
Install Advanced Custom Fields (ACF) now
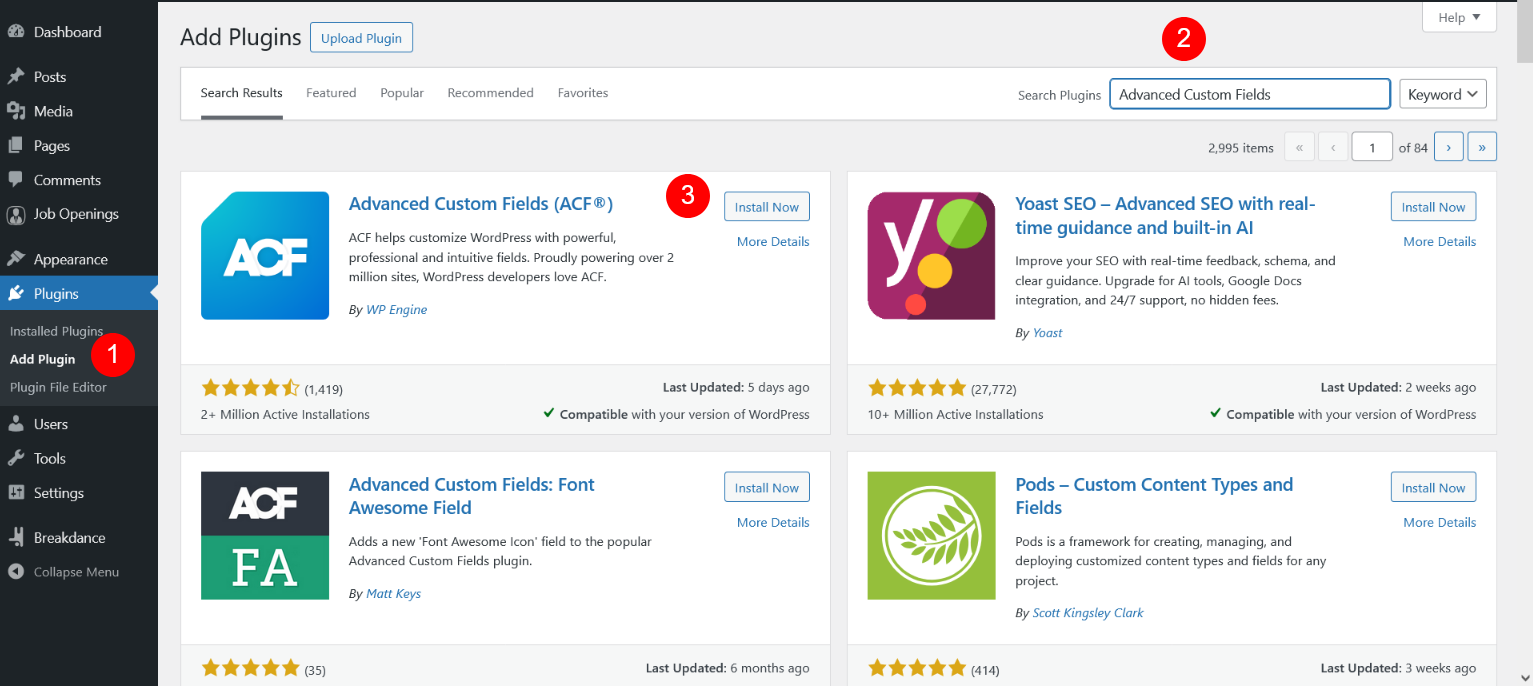pos(767,207)
